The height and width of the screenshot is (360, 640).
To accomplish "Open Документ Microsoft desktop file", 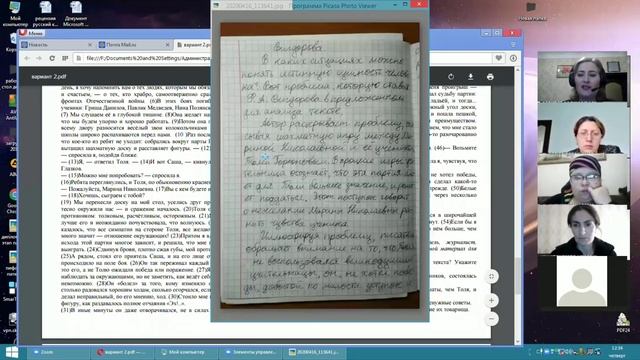I will (x=76, y=14).
